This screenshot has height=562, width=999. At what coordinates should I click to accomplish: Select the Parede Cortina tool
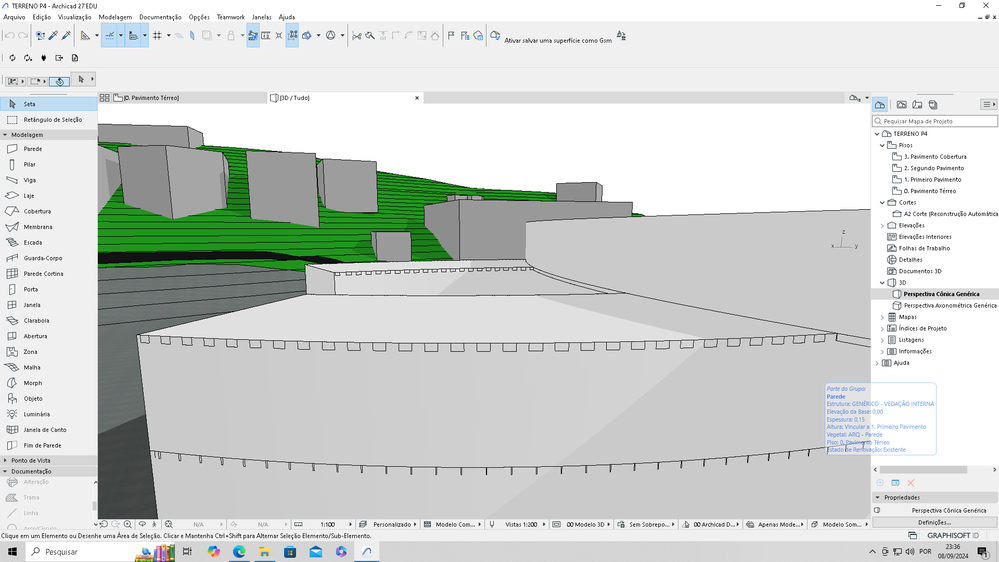pyautogui.click(x=43, y=274)
